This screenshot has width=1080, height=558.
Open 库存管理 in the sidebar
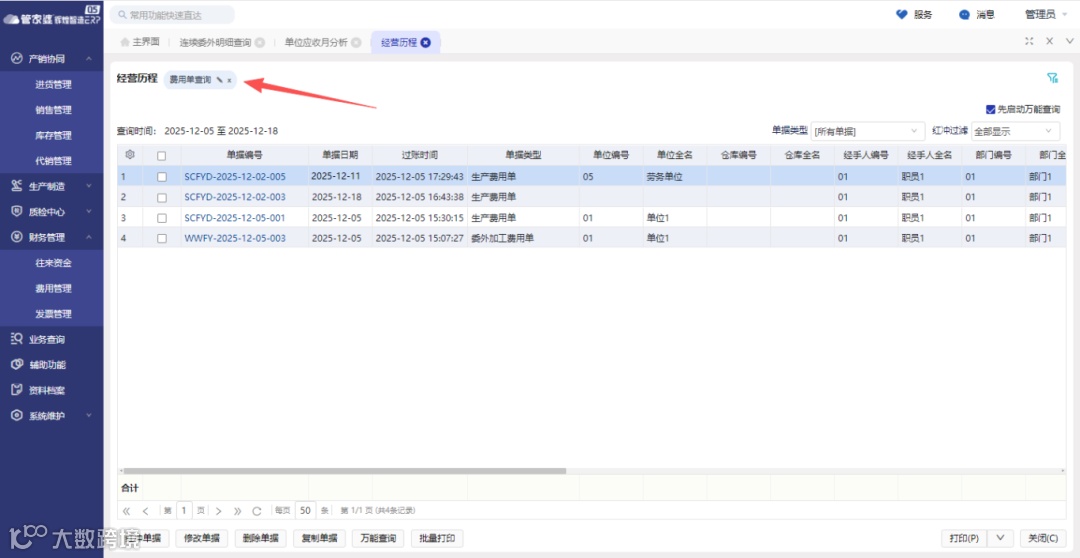[53, 136]
